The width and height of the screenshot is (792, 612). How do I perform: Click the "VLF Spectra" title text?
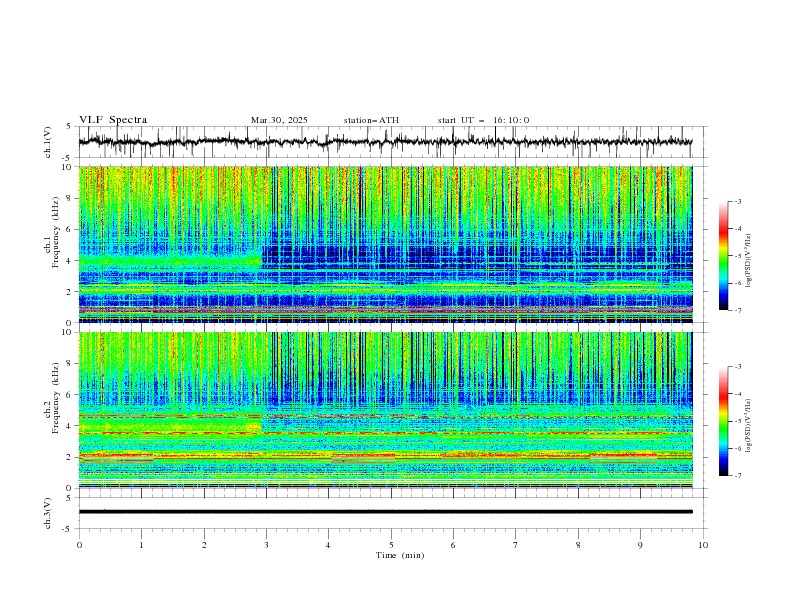coord(113,120)
